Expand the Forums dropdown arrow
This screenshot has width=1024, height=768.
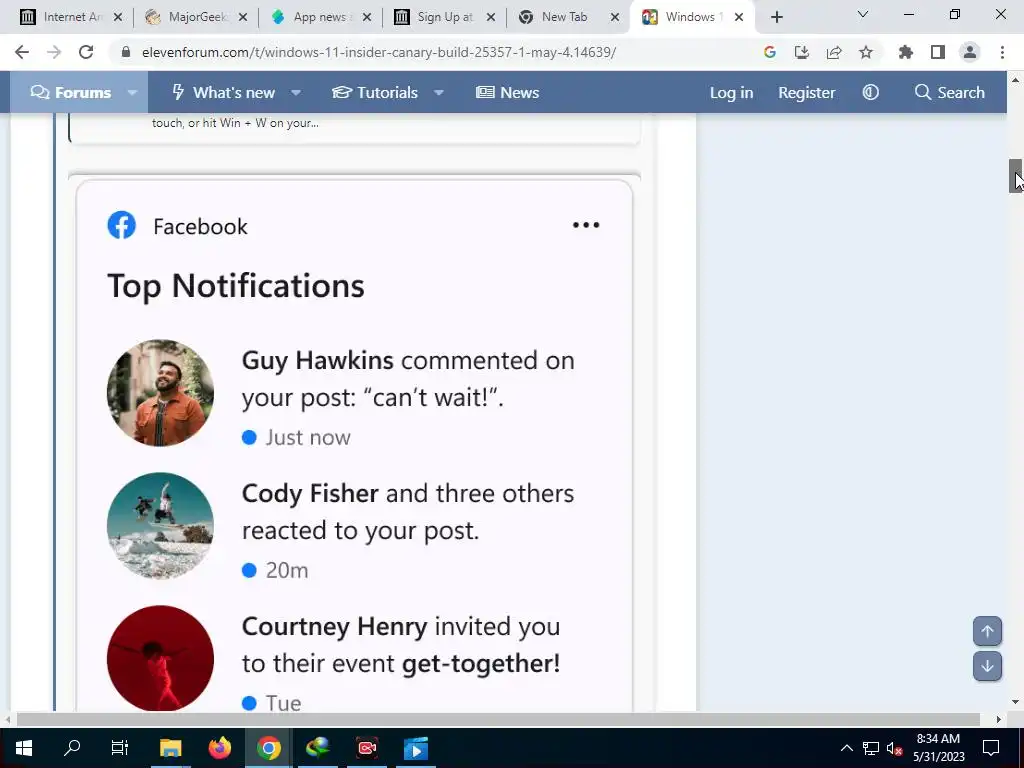[x=133, y=92]
